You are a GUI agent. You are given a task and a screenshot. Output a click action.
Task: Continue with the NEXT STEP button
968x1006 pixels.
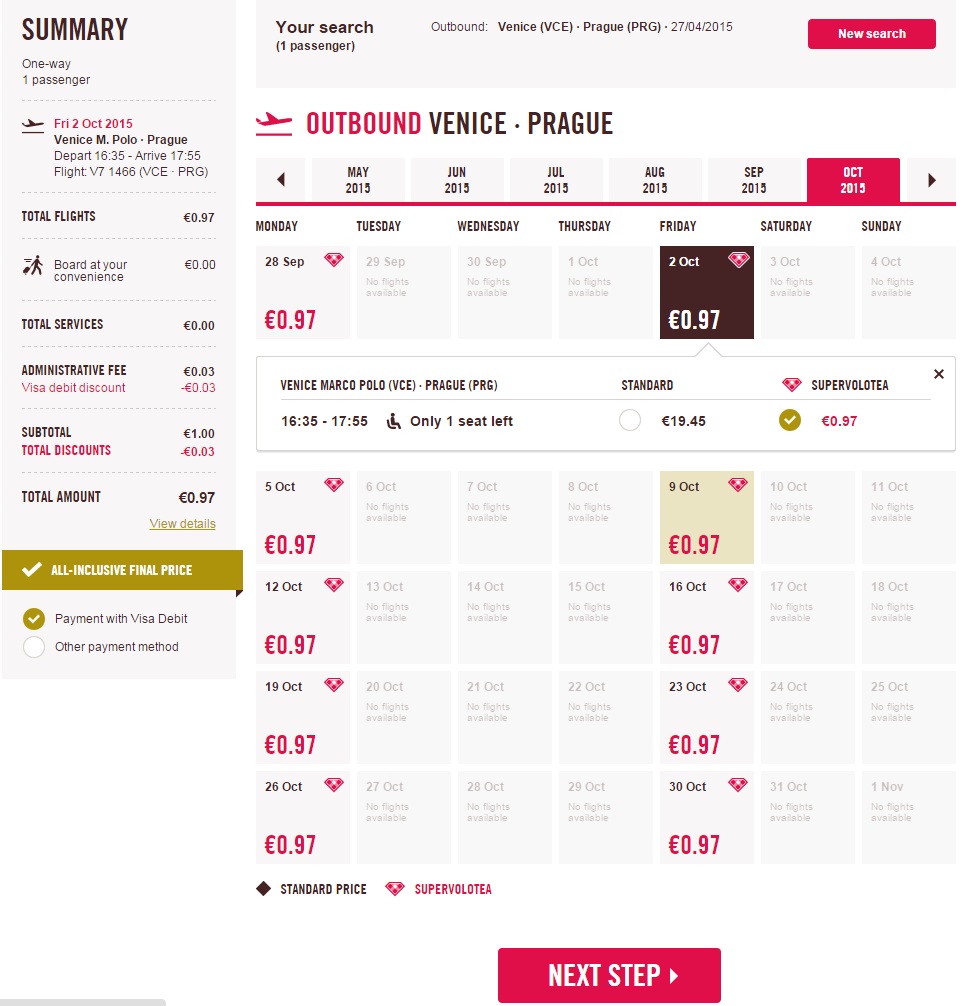(609, 975)
